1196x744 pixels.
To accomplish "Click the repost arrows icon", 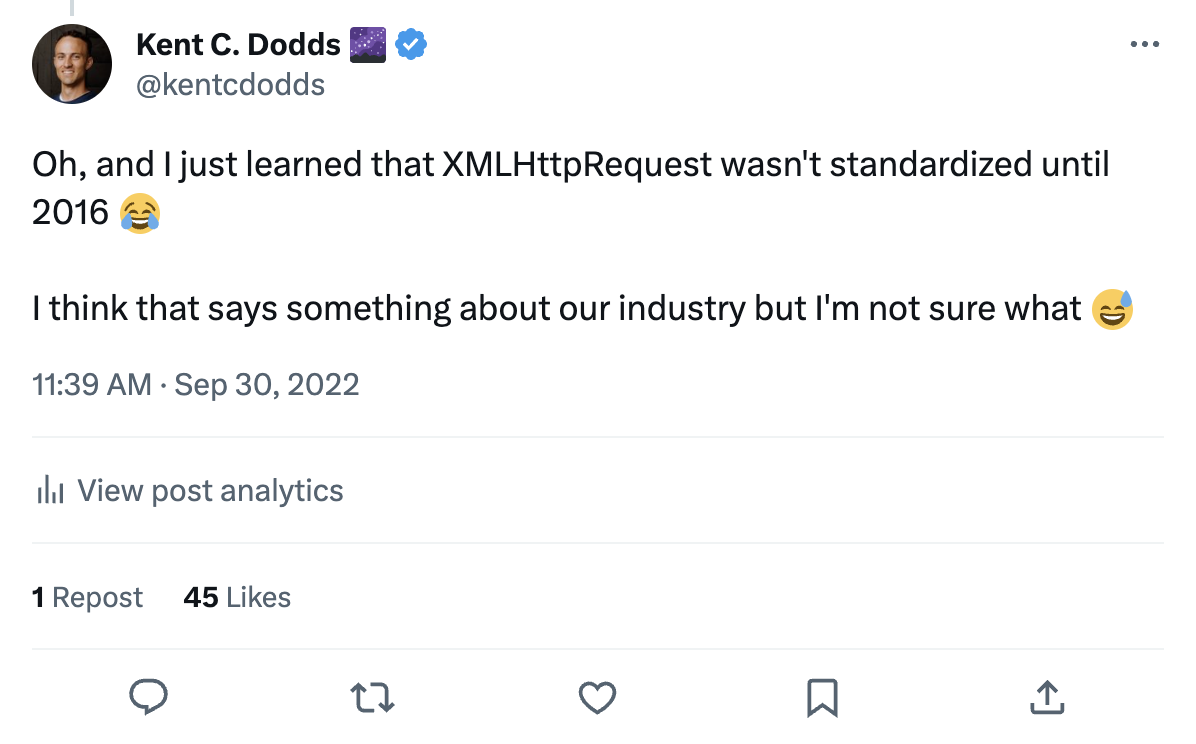I will click(373, 697).
